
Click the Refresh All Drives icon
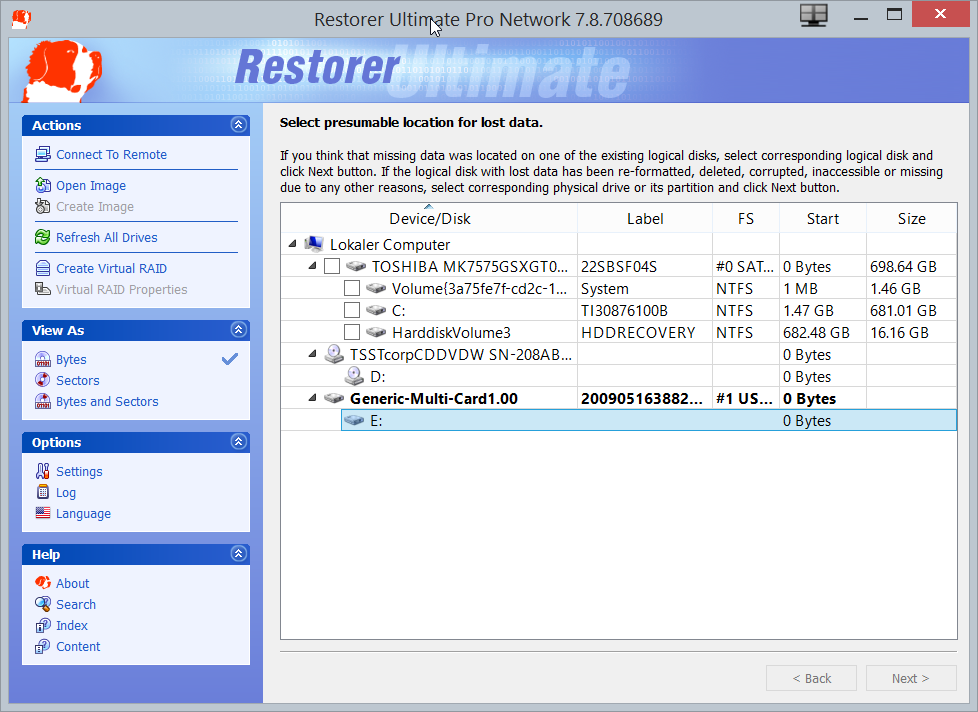point(42,237)
